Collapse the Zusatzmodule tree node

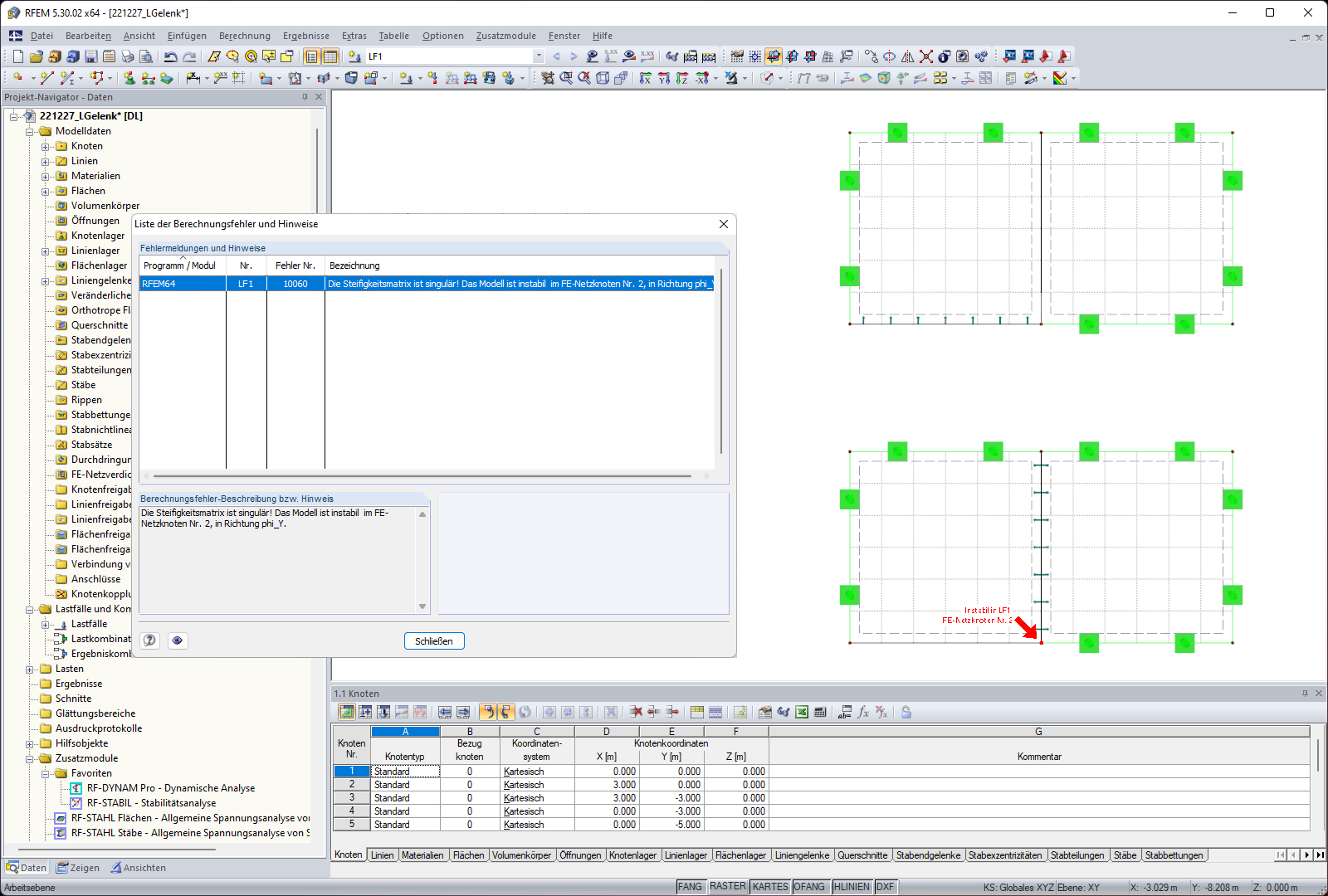pos(30,758)
